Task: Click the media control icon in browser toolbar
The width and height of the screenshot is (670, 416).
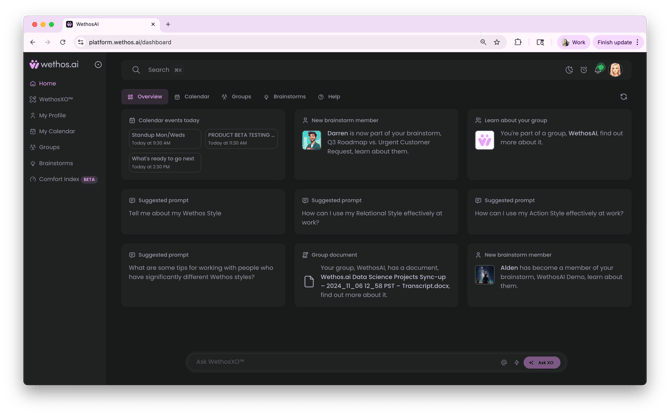Action: tap(540, 42)
